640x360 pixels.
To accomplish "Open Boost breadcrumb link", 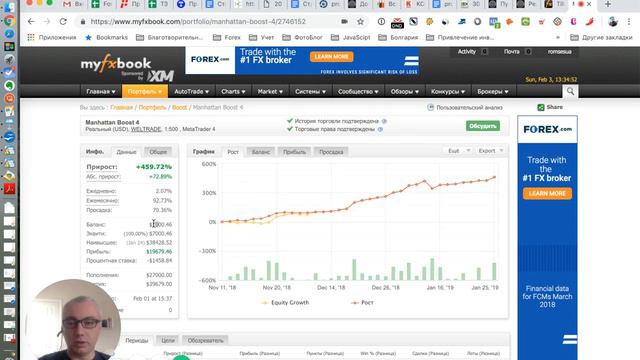I will point(179,107).
